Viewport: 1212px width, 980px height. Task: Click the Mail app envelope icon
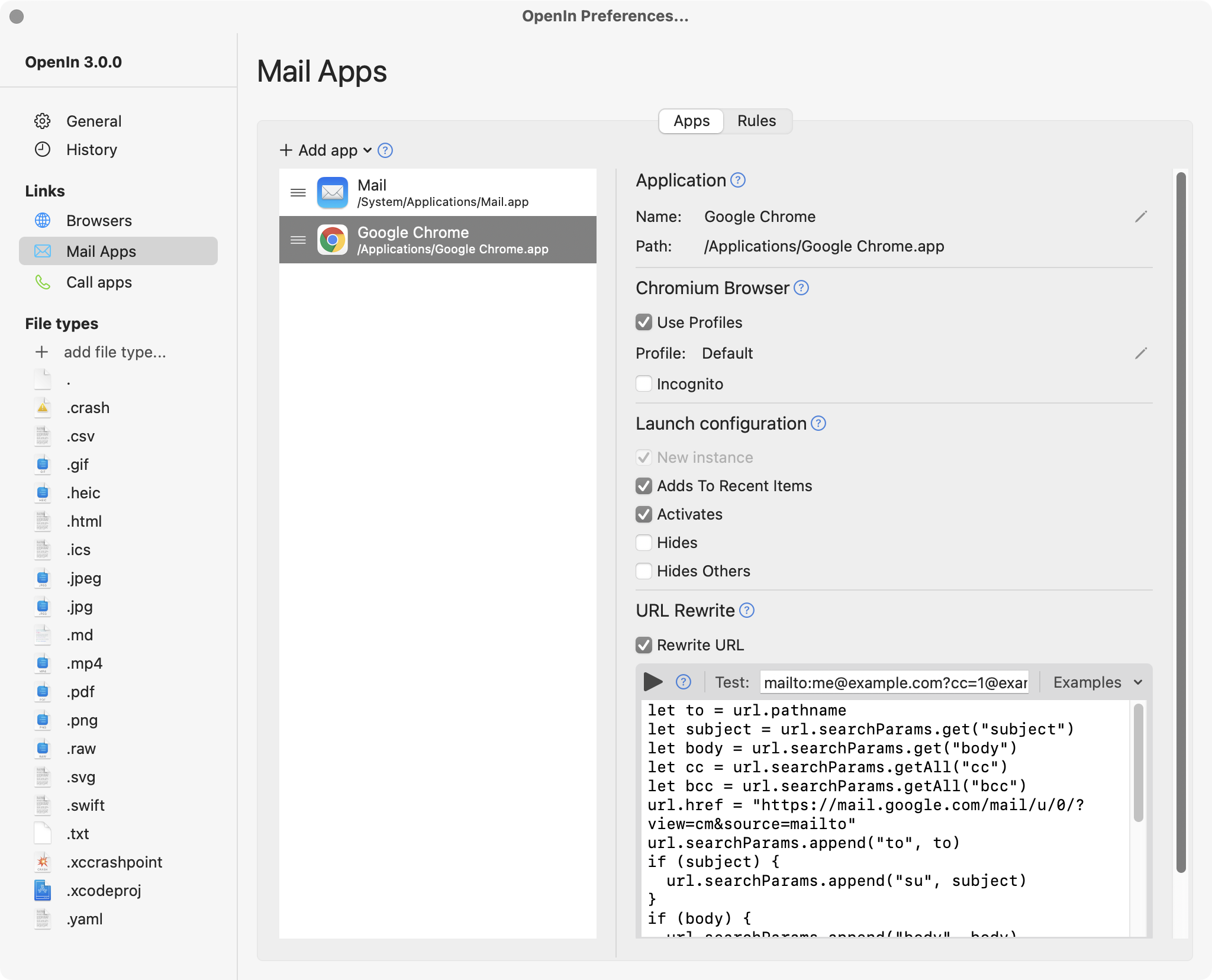pos(332,192)
